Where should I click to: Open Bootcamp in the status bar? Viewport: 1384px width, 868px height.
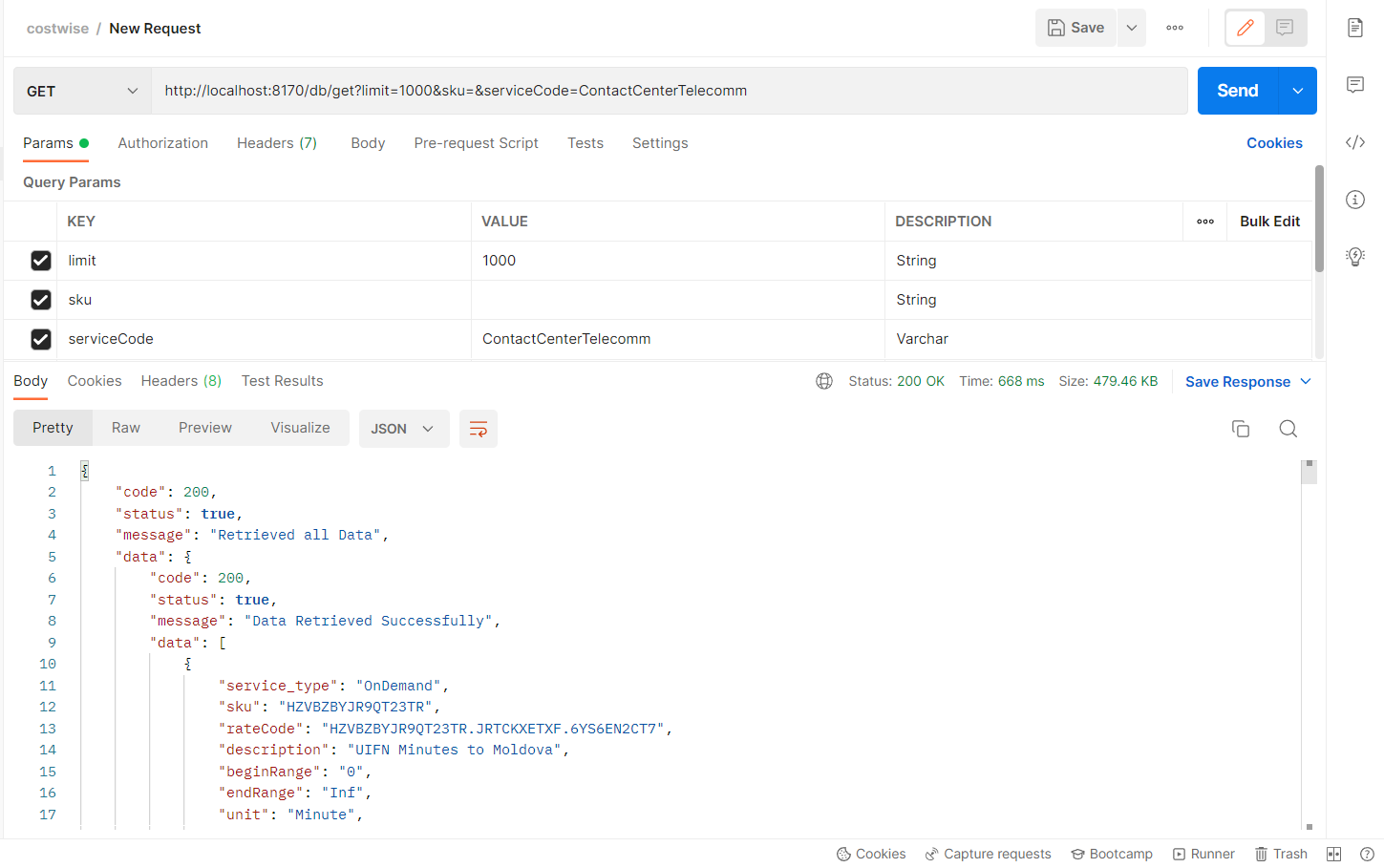pos(1112,854)
